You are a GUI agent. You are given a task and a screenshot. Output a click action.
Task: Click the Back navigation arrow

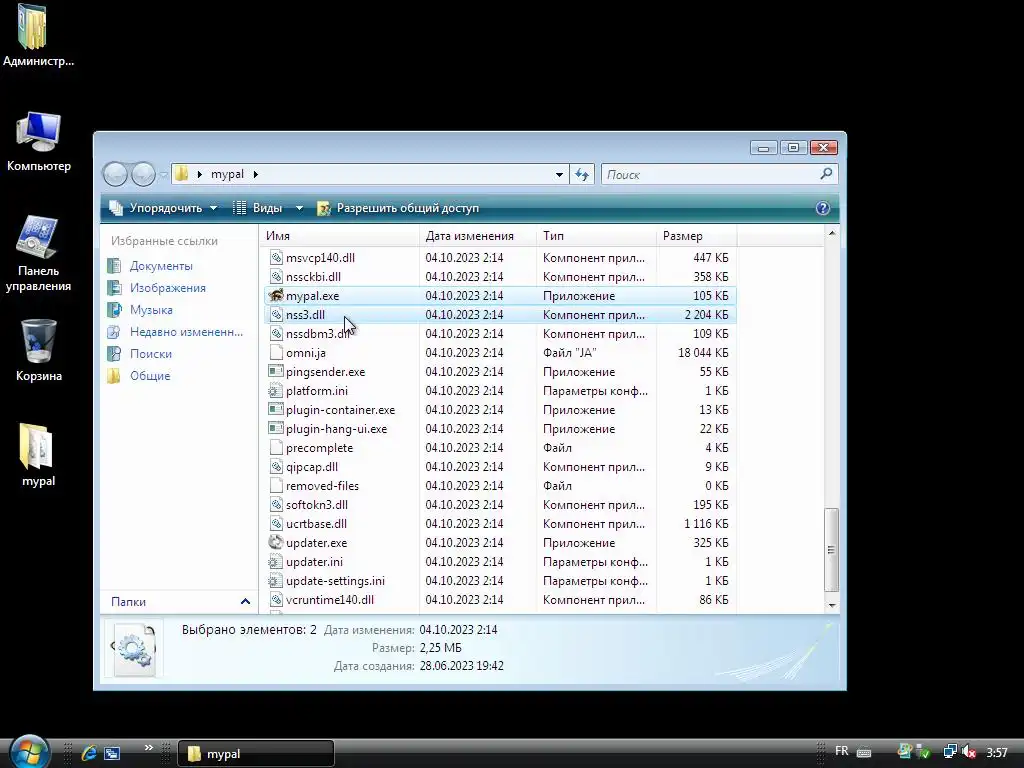(116, 174)
